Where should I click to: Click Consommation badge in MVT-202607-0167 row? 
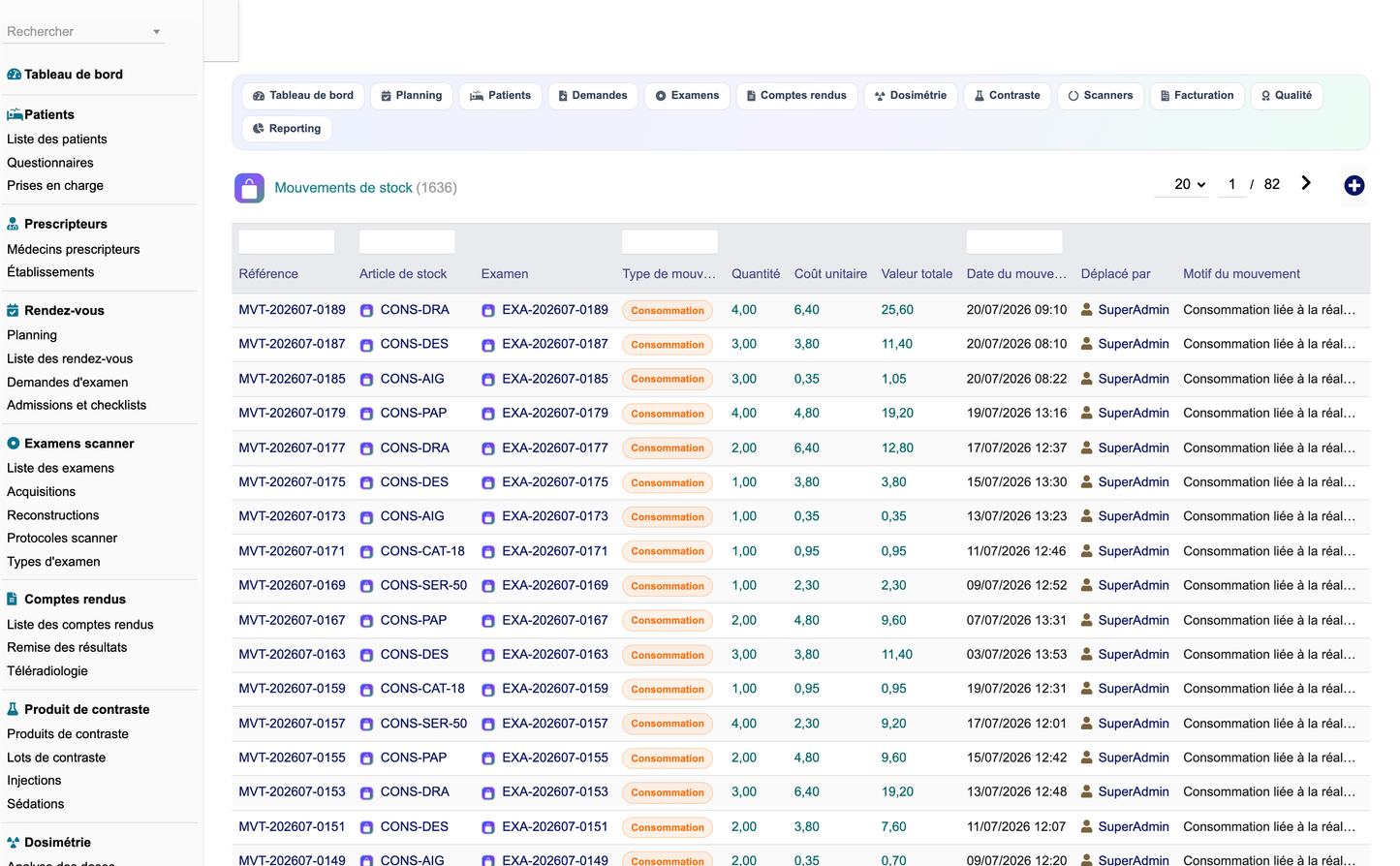[668, 621]
